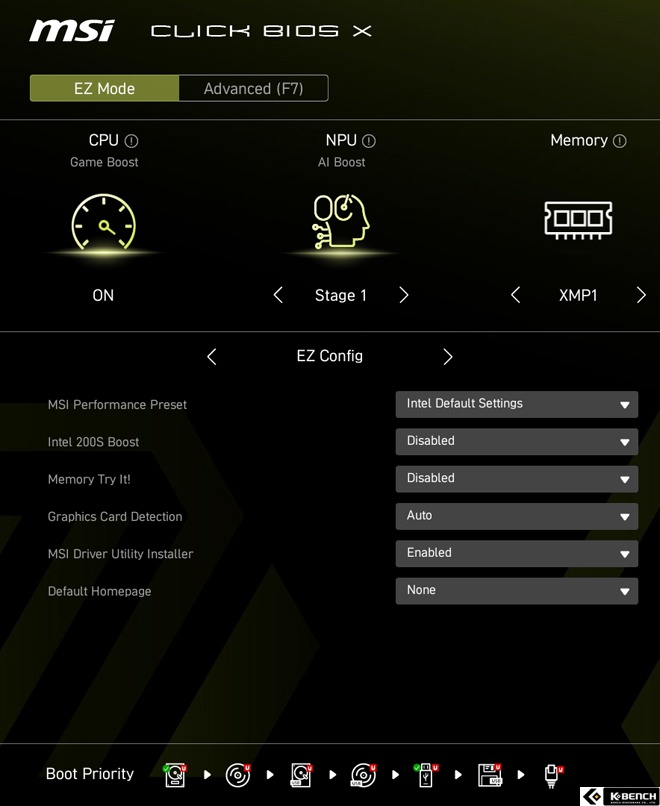The width and height of the screenshot is (660, 806).
Task: Click the AI Boost subtitle
Action: tap(341, 162)
